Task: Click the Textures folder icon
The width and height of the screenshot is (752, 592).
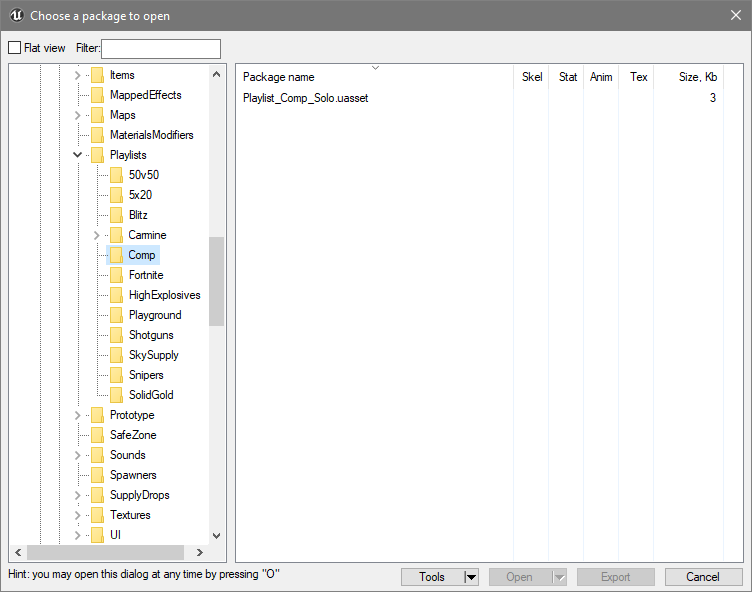Action: 97,515
